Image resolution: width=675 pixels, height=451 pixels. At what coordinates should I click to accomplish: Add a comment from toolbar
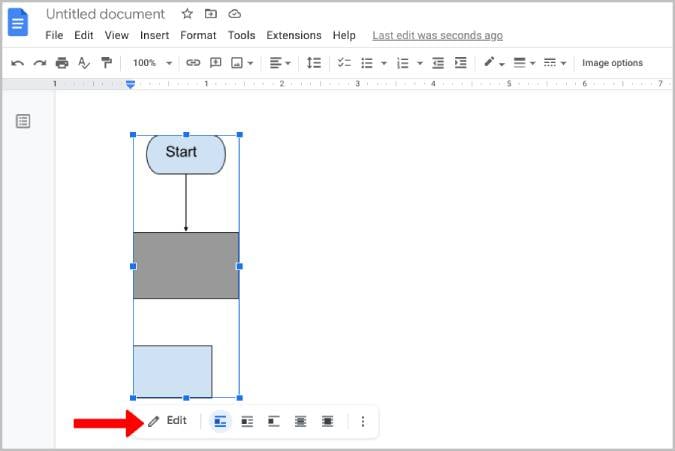click(215, 63)
